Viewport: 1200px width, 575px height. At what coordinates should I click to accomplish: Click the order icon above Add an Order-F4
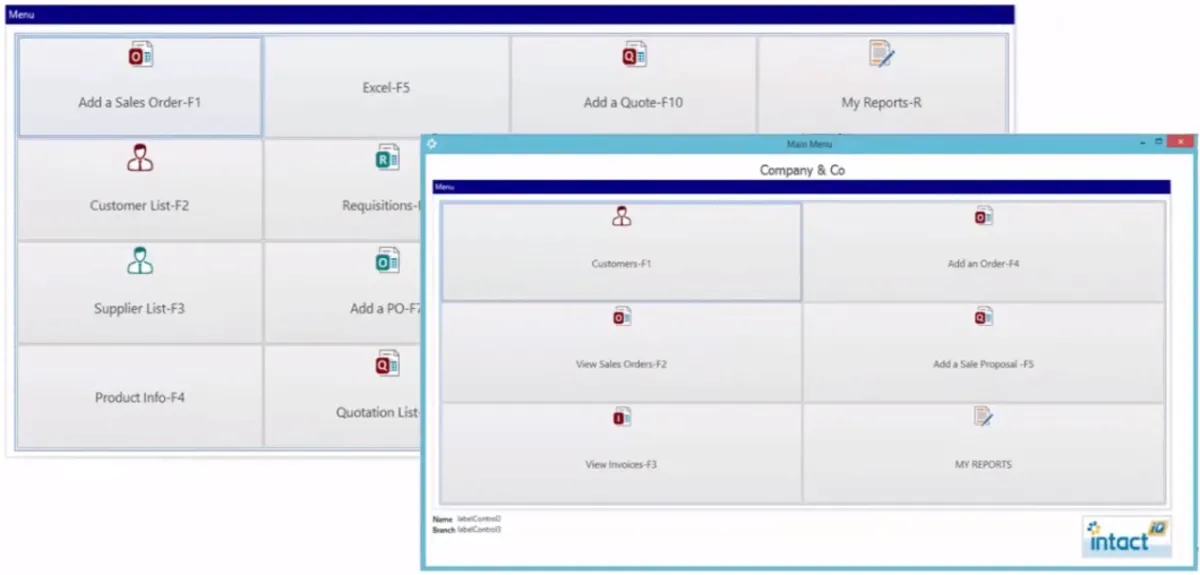(x=984, y=216)
